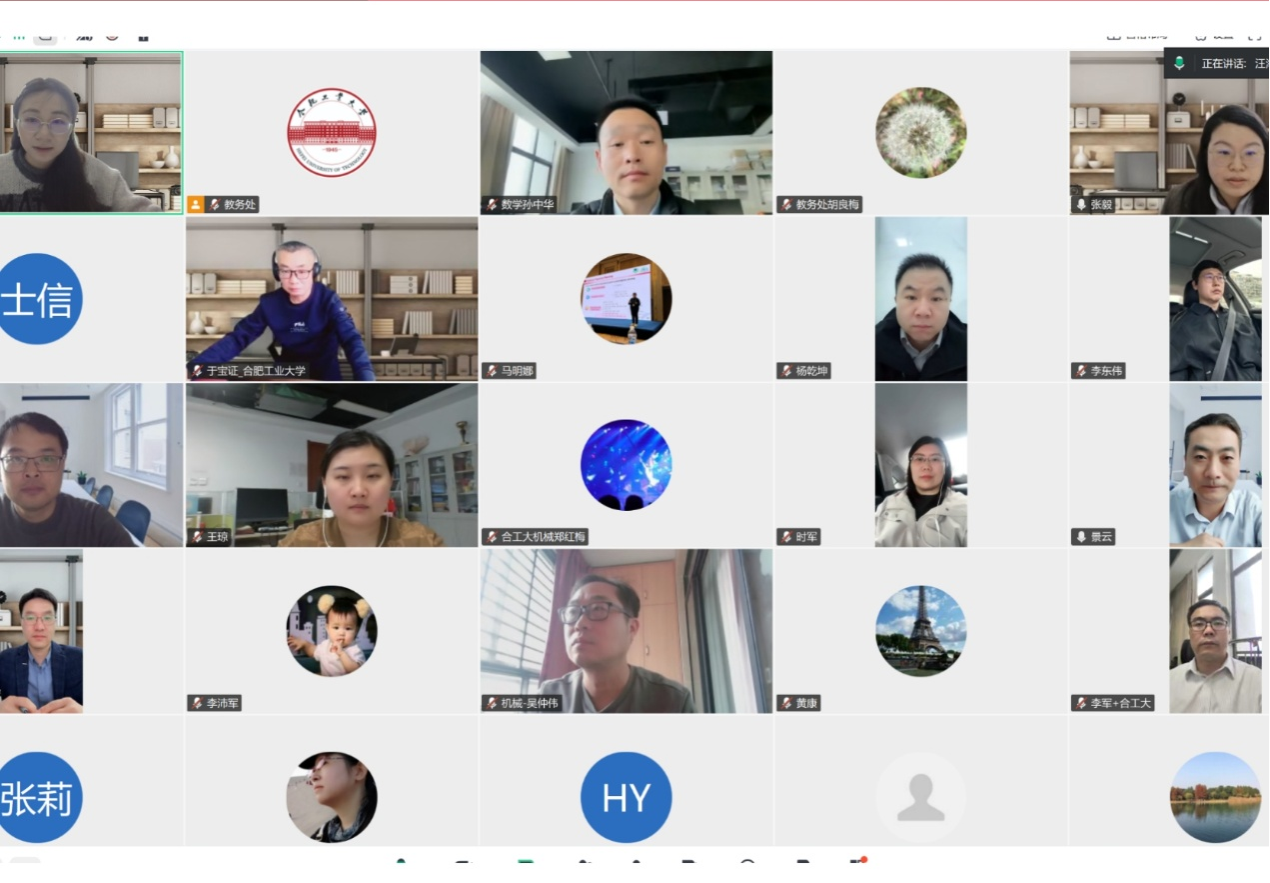Click the blue 张莉 avatar circle

pos(38,797)
